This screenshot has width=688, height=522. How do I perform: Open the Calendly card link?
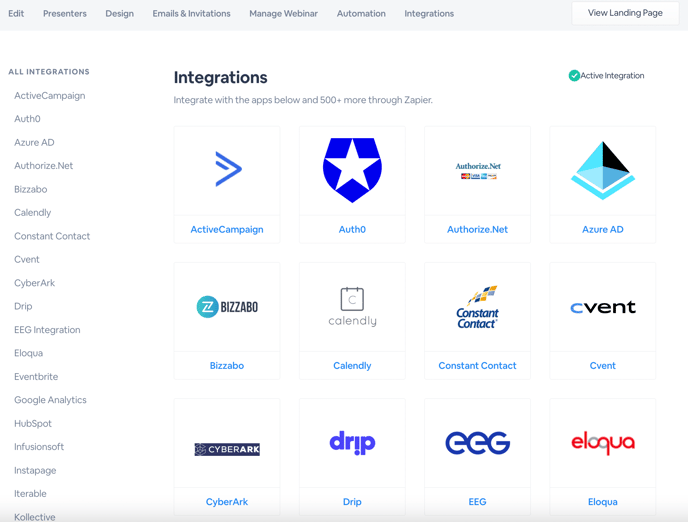[x=352, y=365]
